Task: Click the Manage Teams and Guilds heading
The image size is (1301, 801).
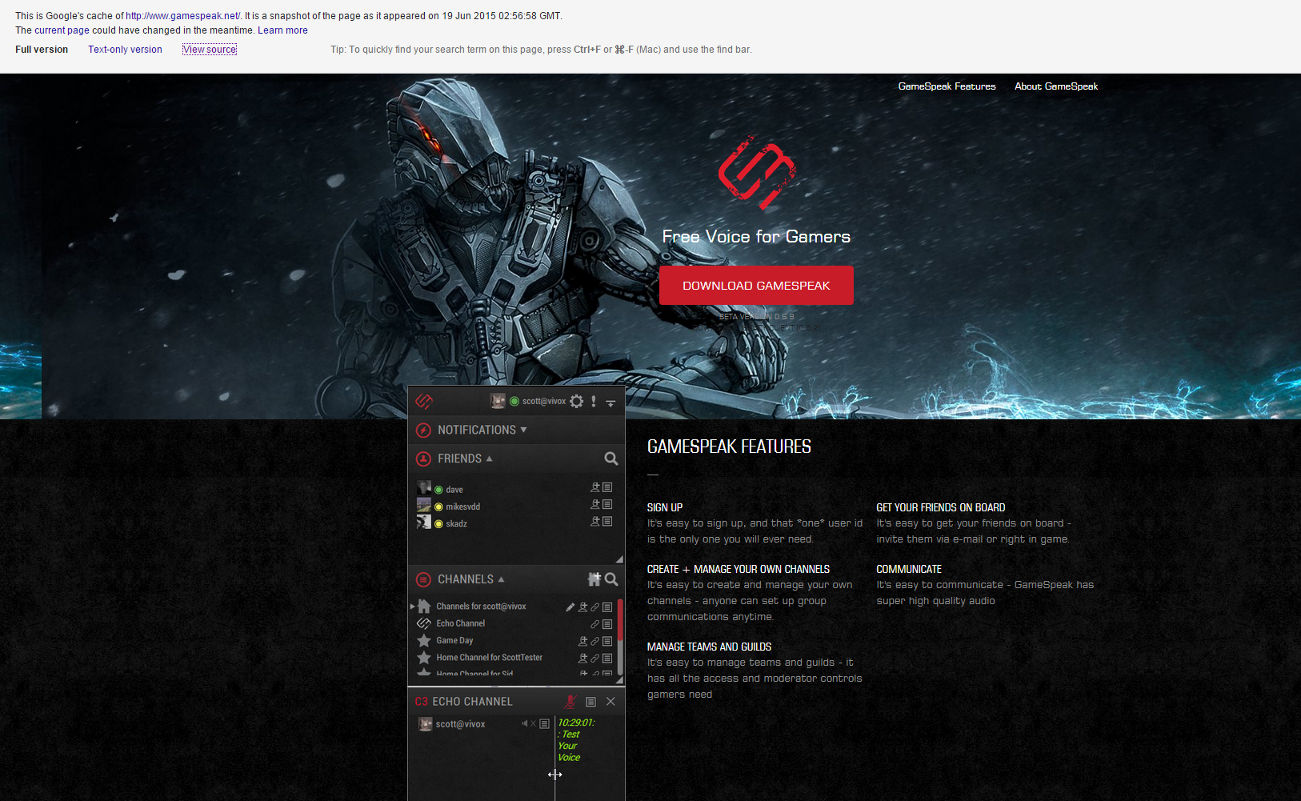Action: [709, 647]
